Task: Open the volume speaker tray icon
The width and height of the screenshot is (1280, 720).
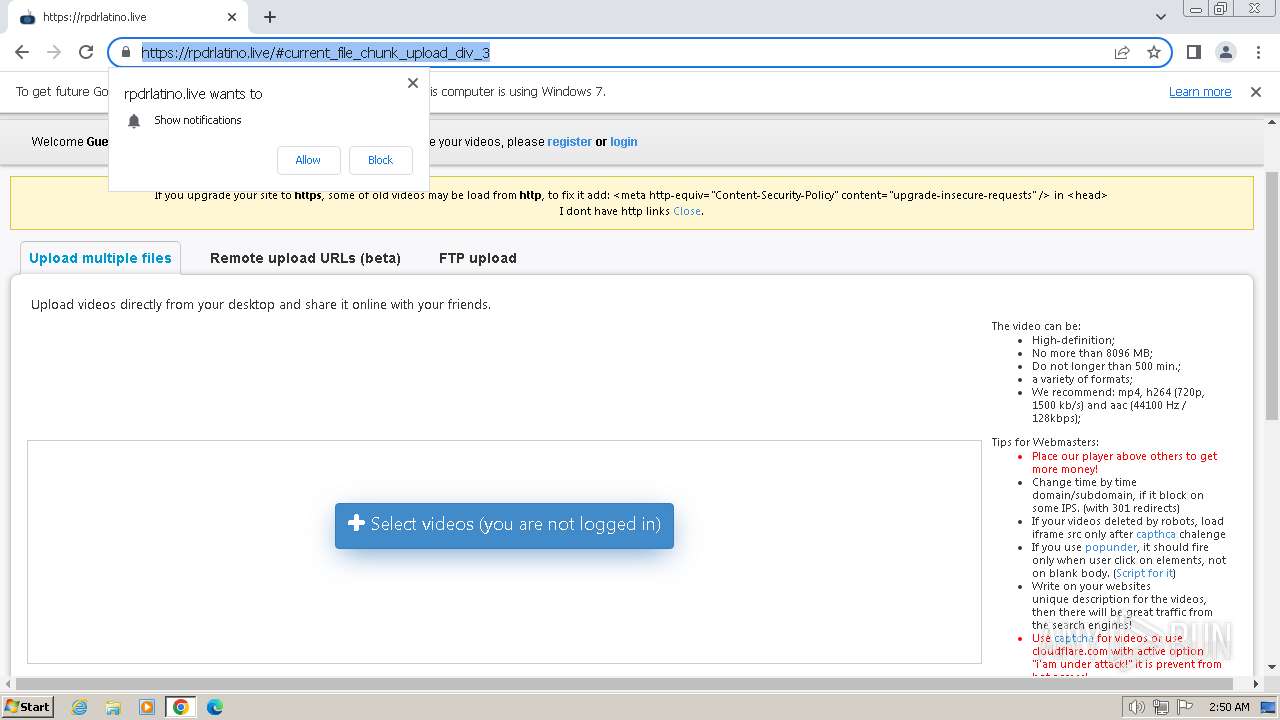Action: point(1138,707)
